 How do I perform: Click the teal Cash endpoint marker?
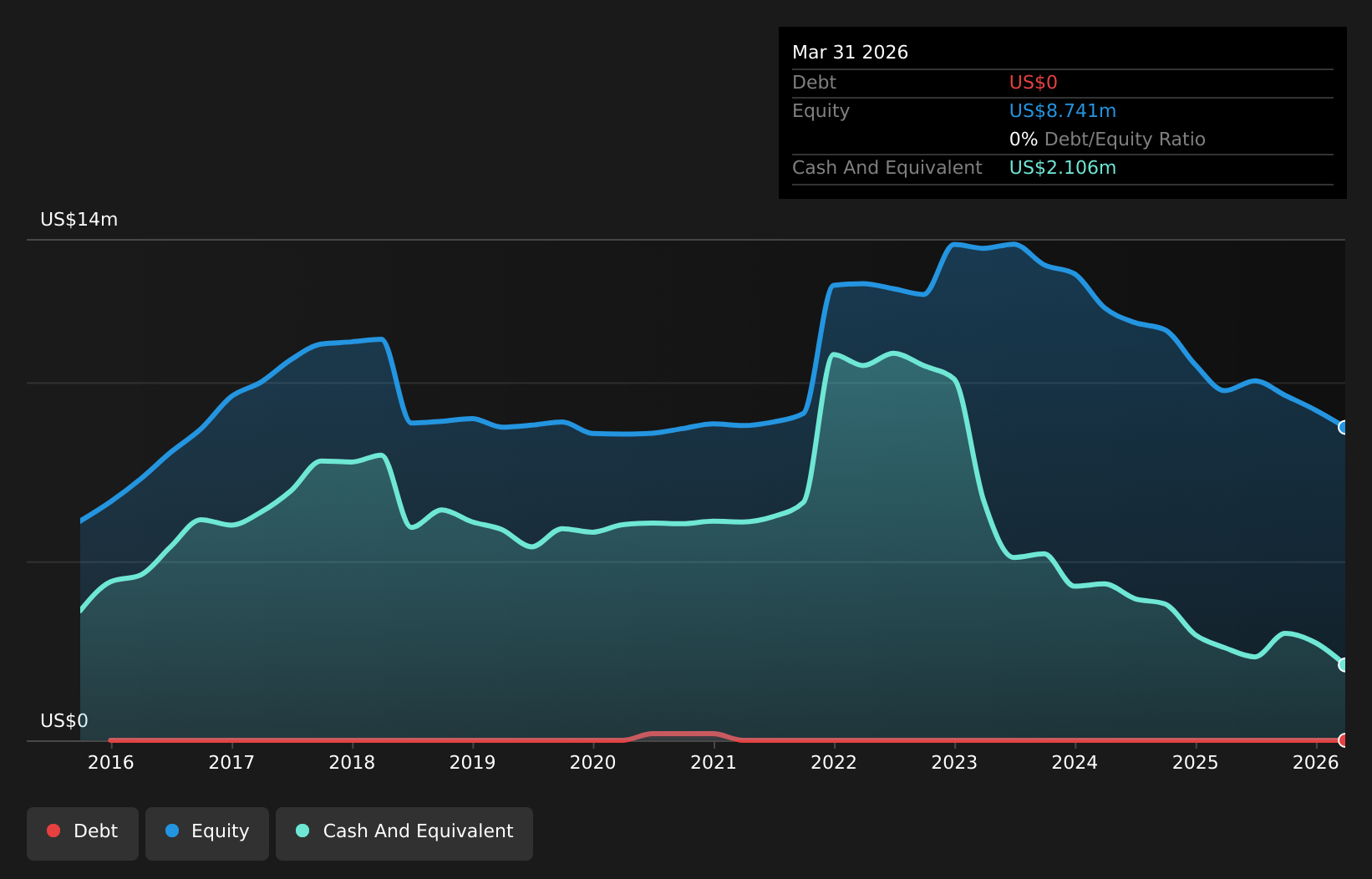point(1344,665)
